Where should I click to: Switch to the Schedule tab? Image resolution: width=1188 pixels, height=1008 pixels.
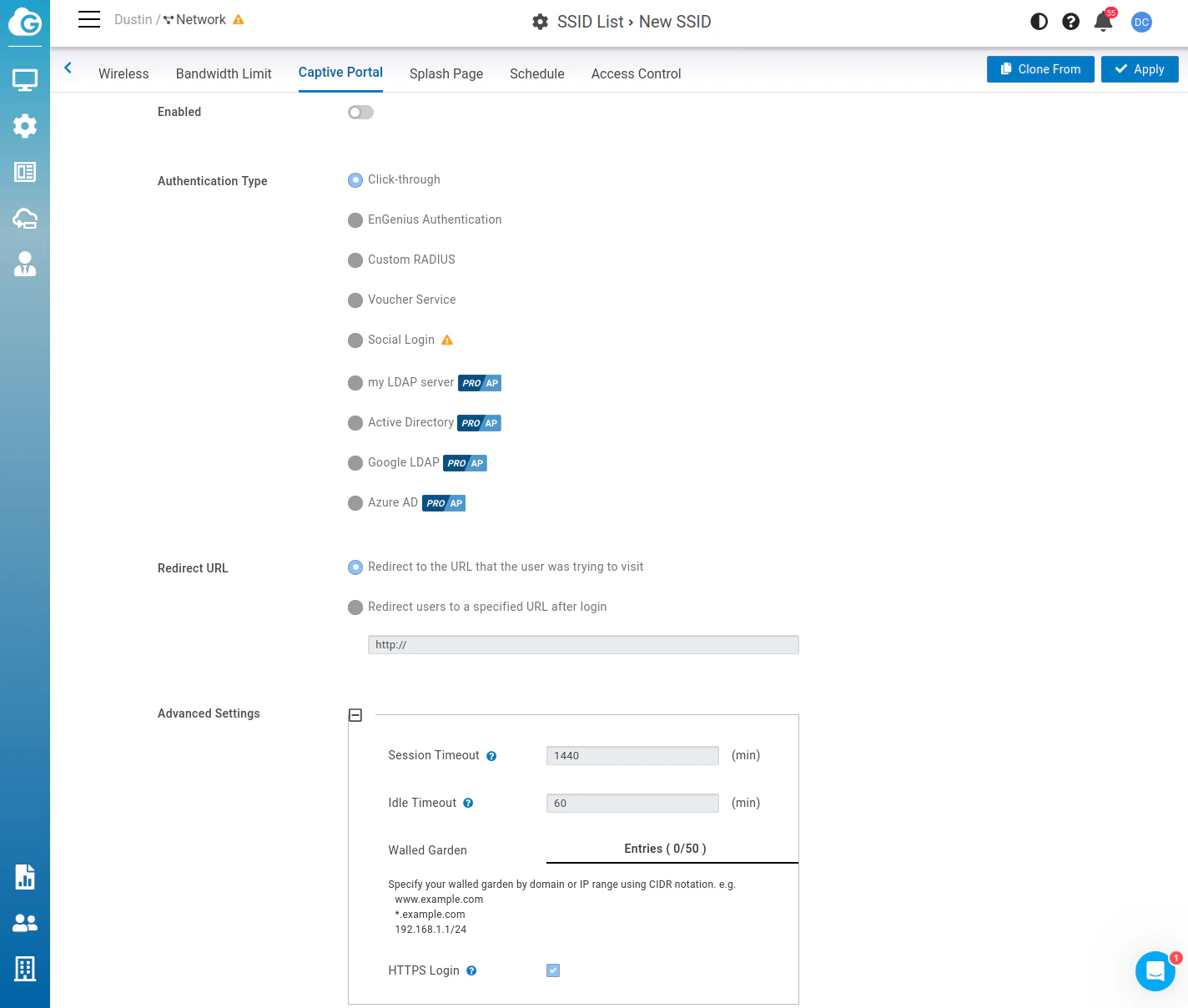[x=537, y=73]
